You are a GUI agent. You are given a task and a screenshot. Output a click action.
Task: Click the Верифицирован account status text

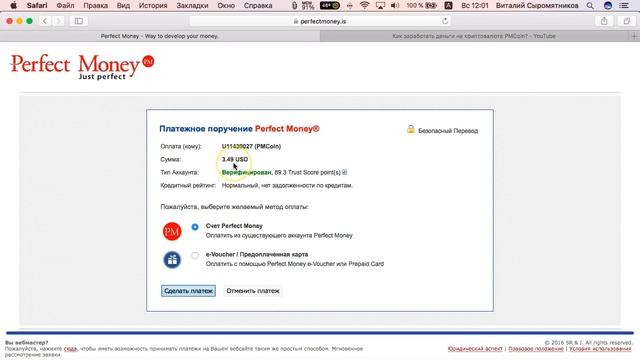pos(246,172)
